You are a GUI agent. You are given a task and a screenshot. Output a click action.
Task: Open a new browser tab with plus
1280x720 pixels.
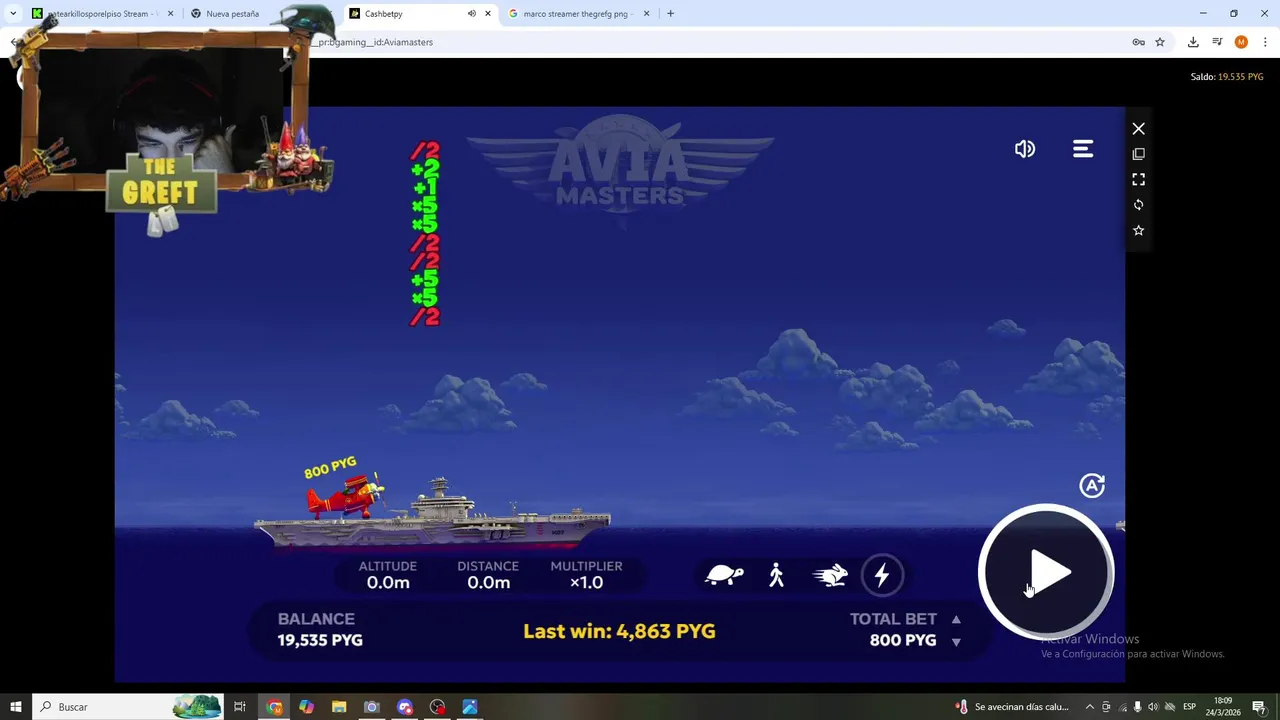coord(670,14)
